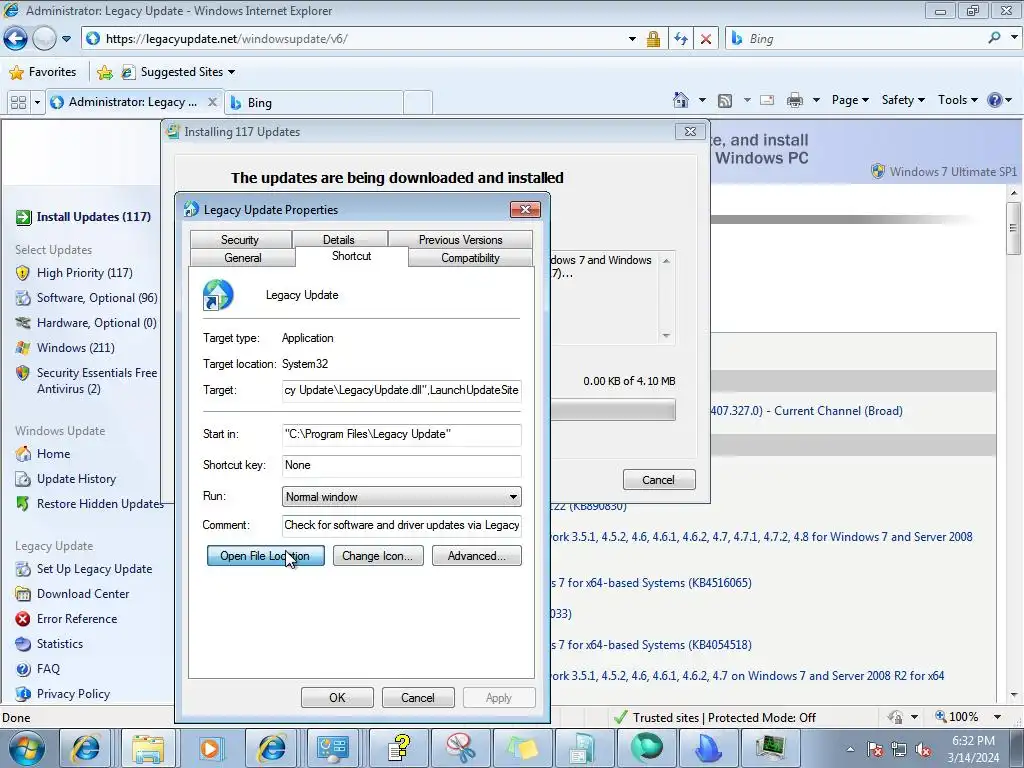The width and height of the screenshot is (1024, 768).
Task: Switch to the General tab
Action: (x=243, y=258)
